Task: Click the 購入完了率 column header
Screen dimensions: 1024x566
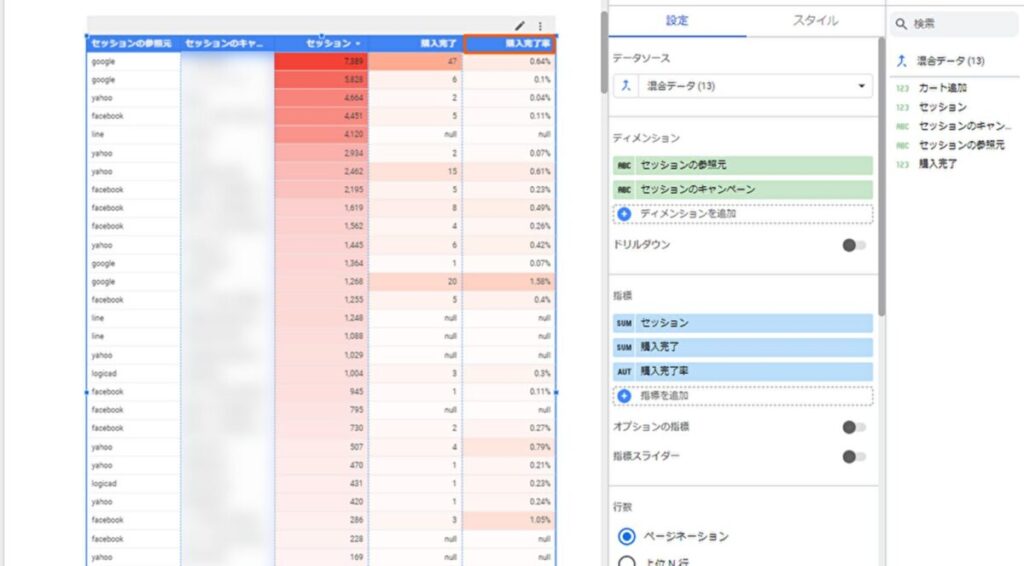Action: click(x=511, y=44)
